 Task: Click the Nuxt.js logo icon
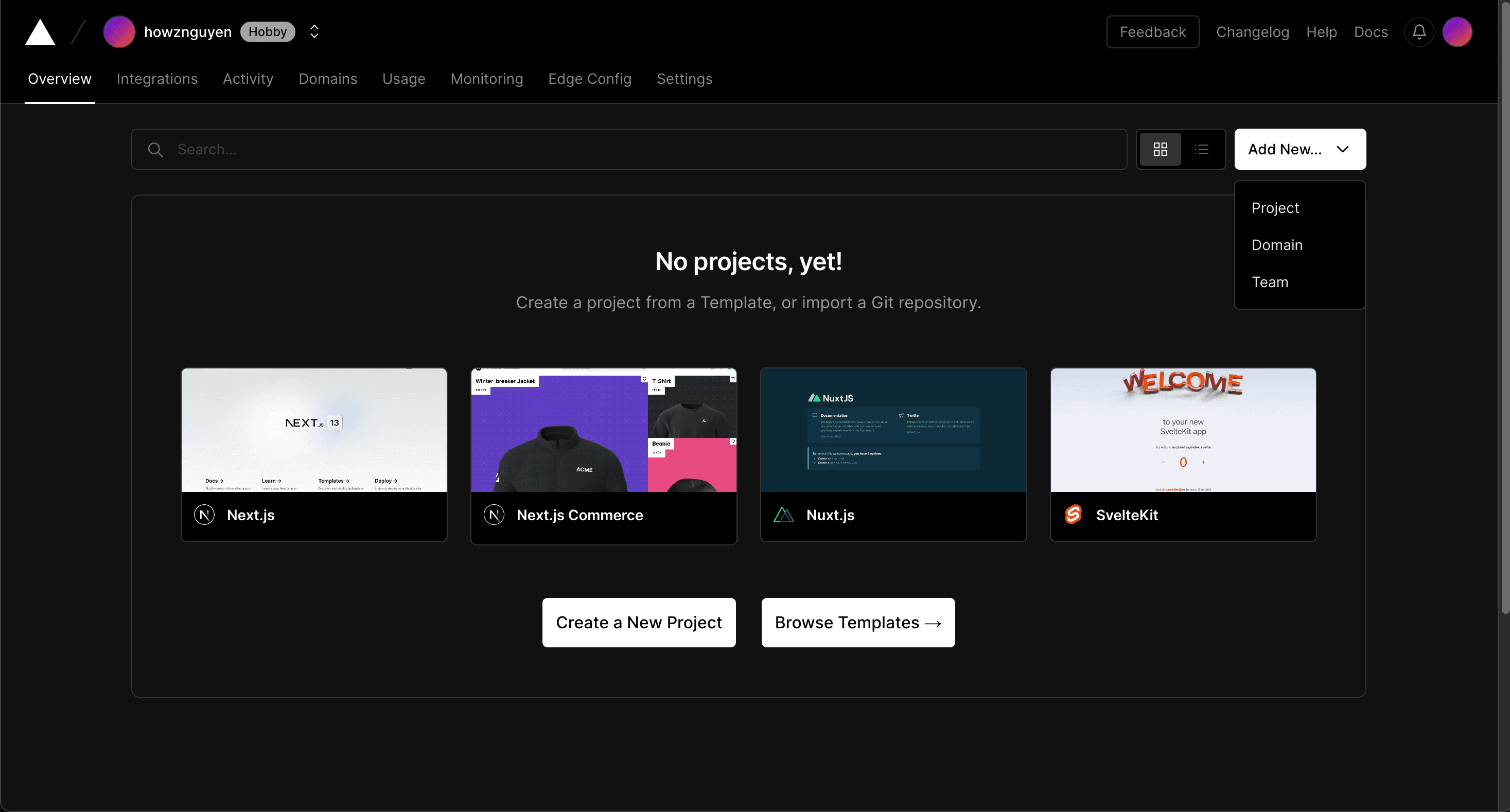click(x=784, y=515)
